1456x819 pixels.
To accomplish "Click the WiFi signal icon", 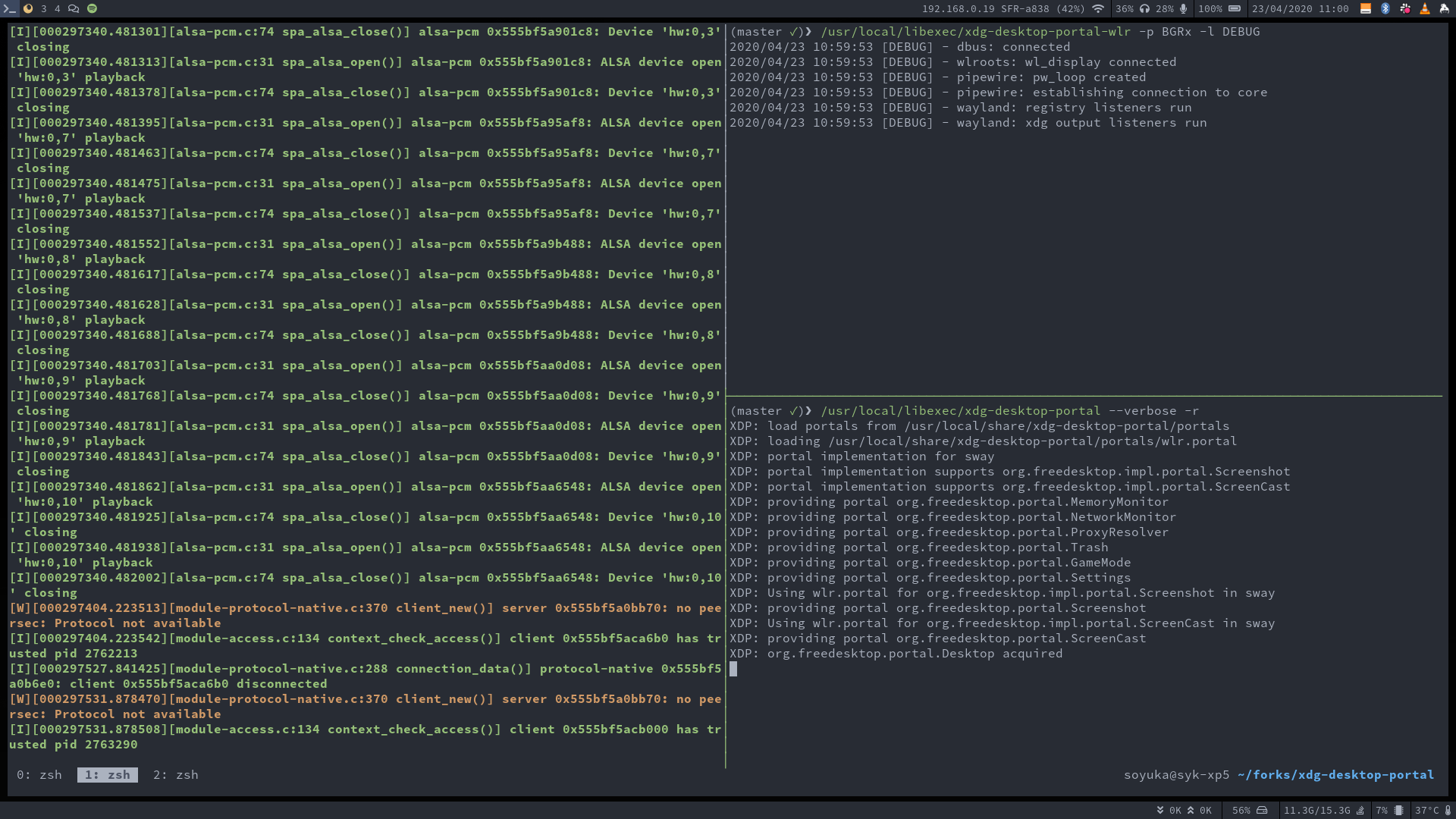I will [1098, 9].
